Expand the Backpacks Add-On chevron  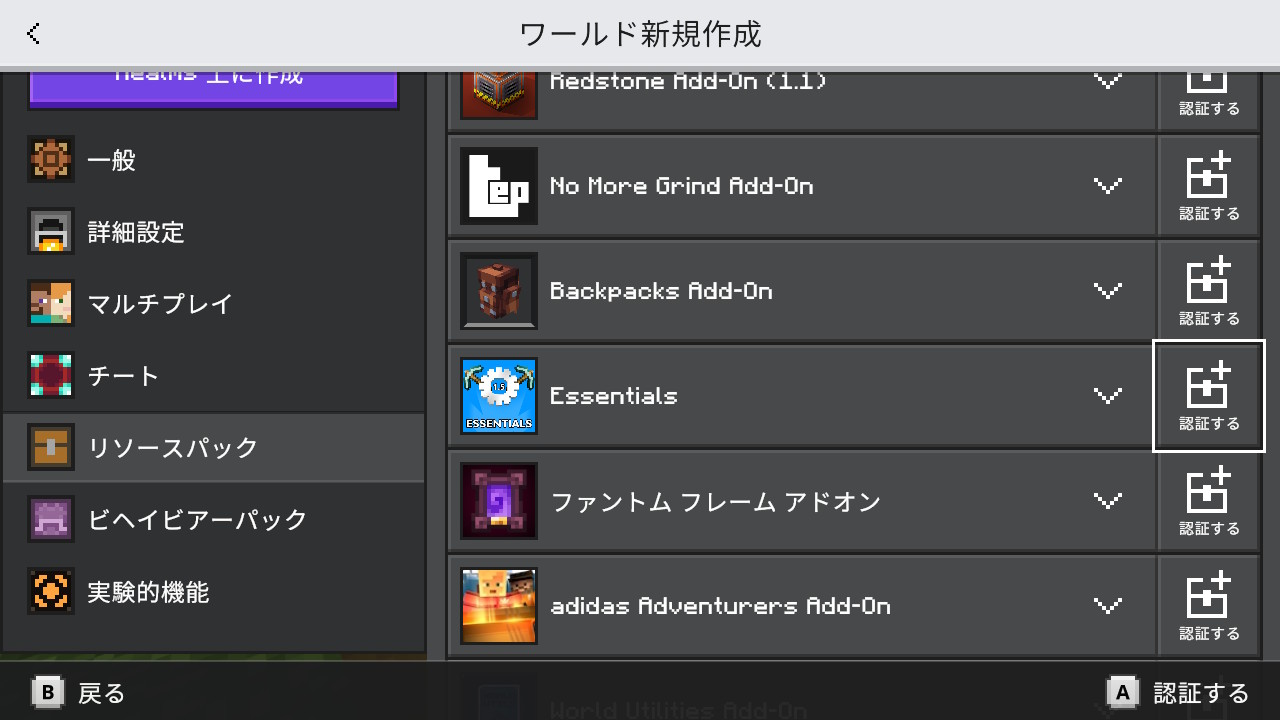[1107, 291]
